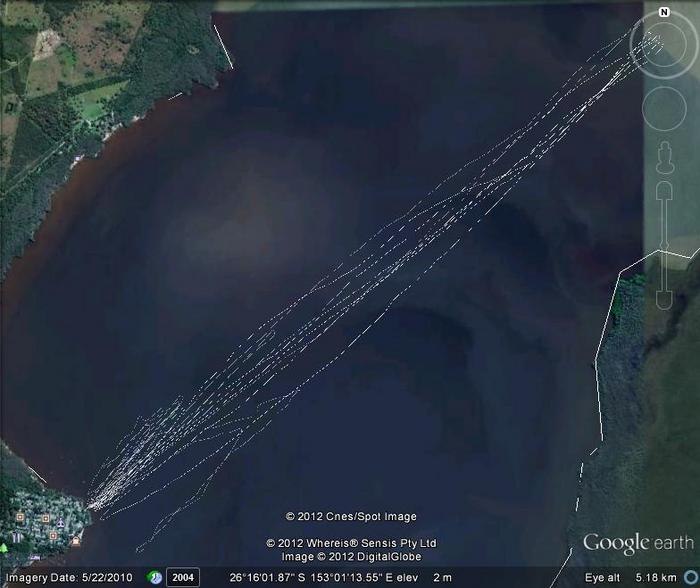The height and width of the screenshot is (588, 700).
Task: Click the sailing boat place icon
Action: click(x=61, y=523)
